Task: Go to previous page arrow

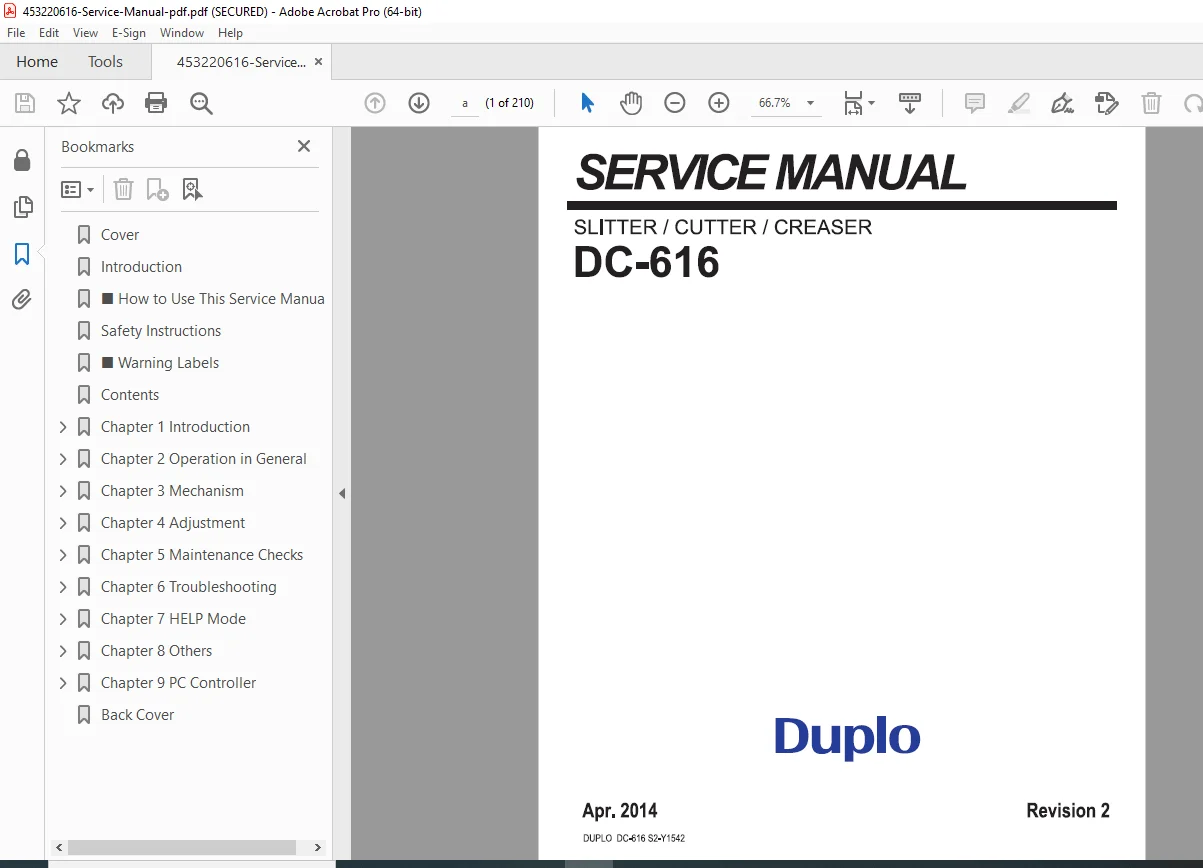Action: tap(375, 103)
